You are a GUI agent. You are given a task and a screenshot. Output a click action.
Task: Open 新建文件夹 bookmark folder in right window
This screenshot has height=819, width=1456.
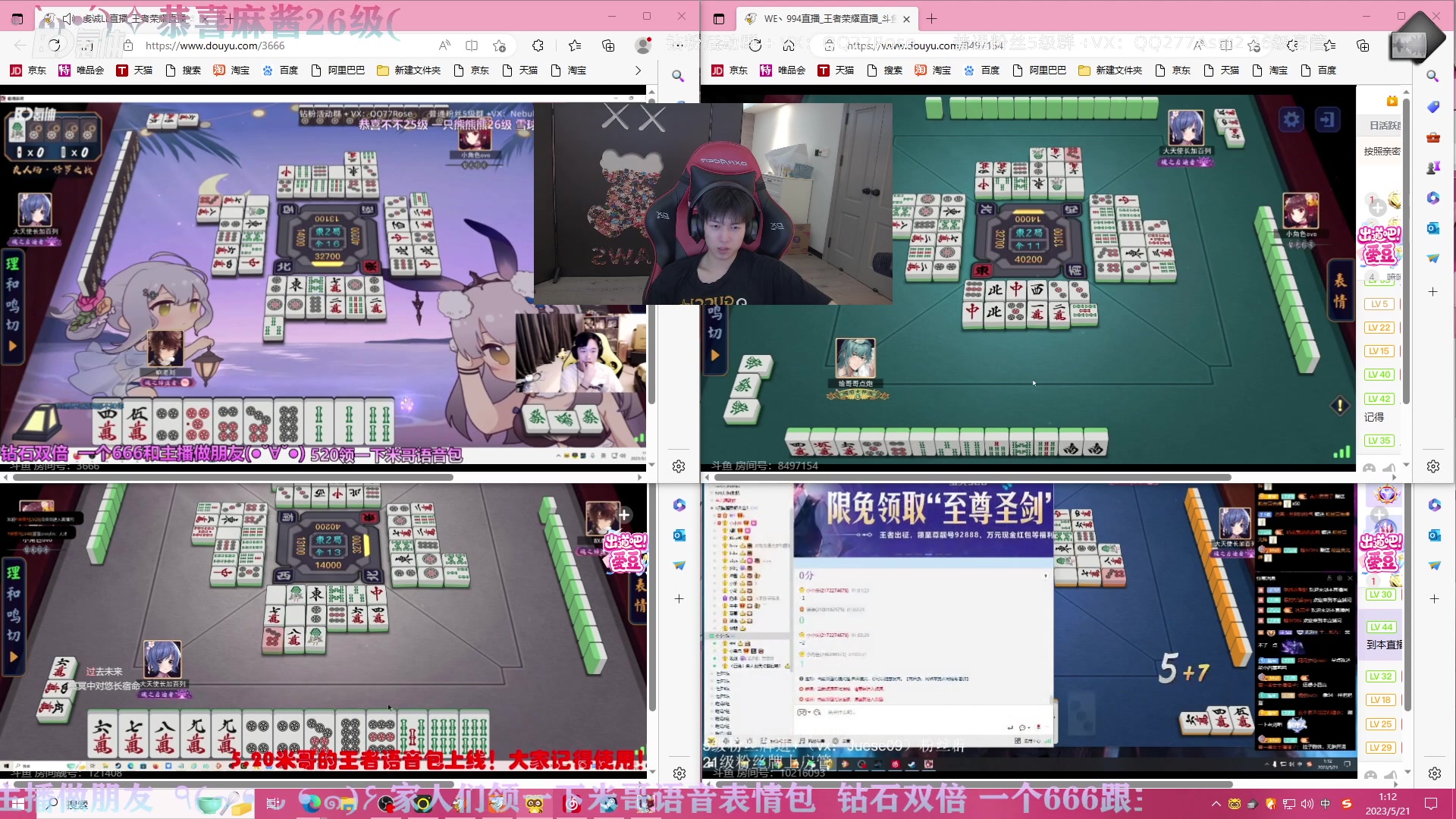(1110, 70)
